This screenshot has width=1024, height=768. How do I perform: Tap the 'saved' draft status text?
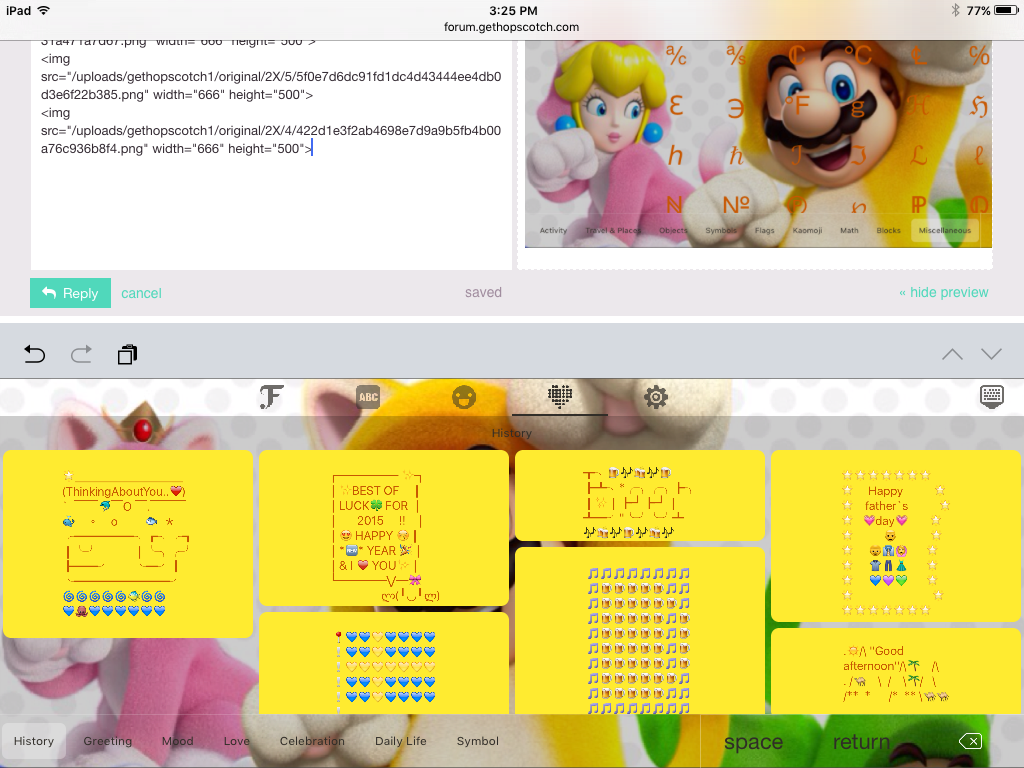(483, 293)
